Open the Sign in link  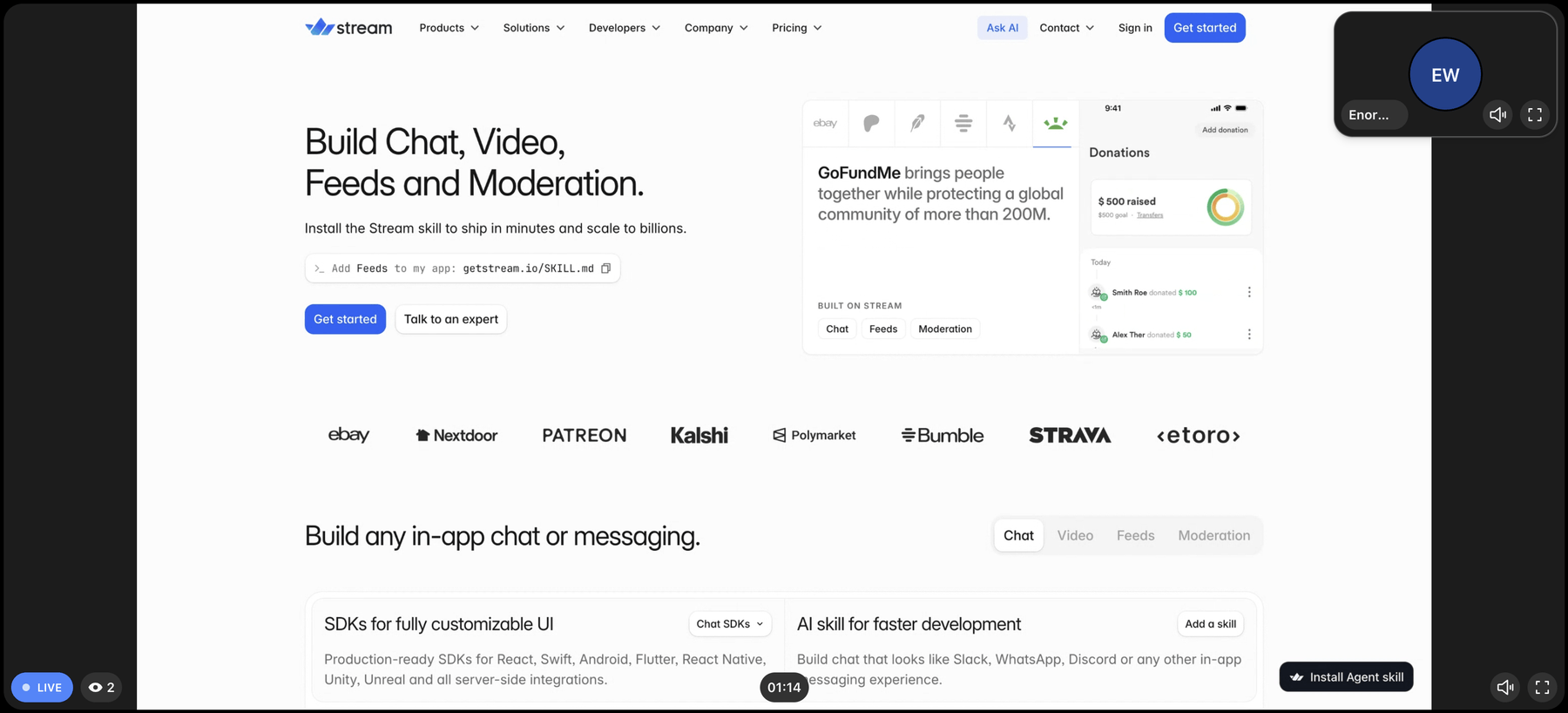tap(1135, 28)
